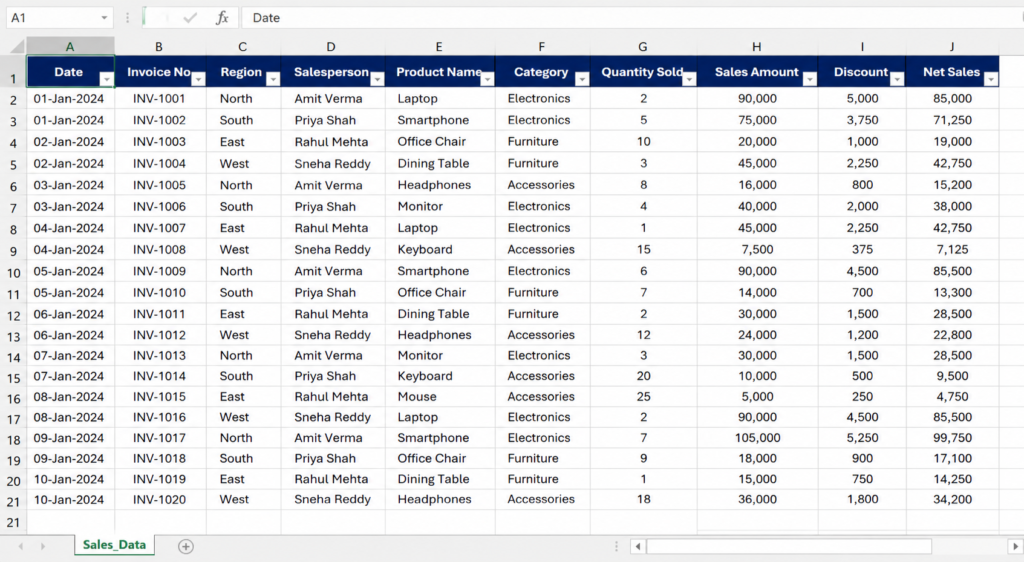Select Sales Amount cell 36,000
The image size is (1024, 562).
pos(757,499)
